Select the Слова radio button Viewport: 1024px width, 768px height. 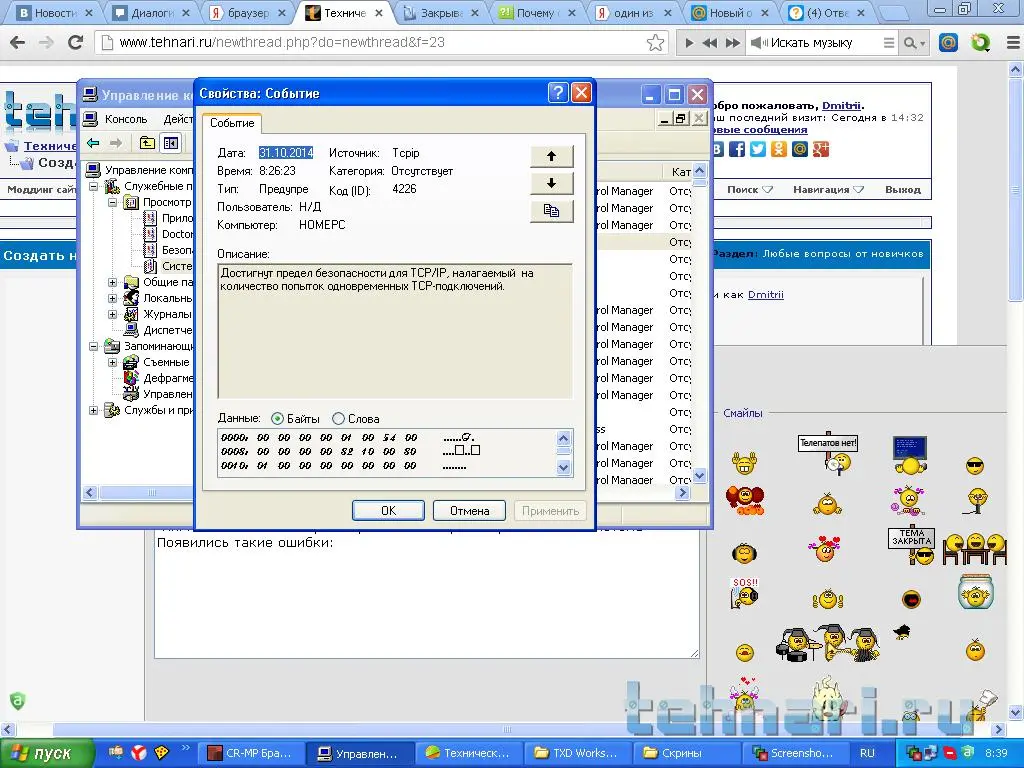click(338, 419)
